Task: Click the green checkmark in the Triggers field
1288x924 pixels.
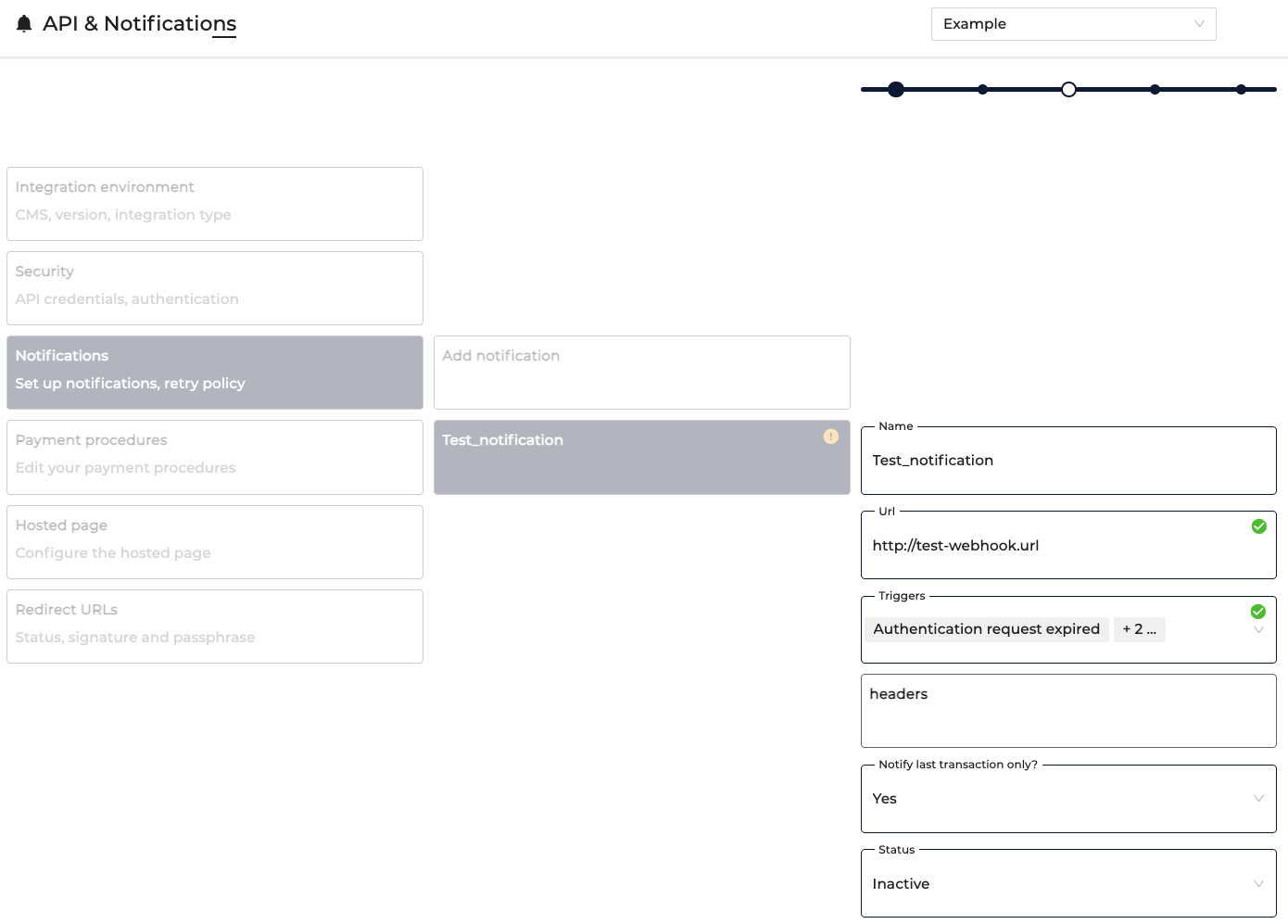Action: click(x=1258, y=612)
